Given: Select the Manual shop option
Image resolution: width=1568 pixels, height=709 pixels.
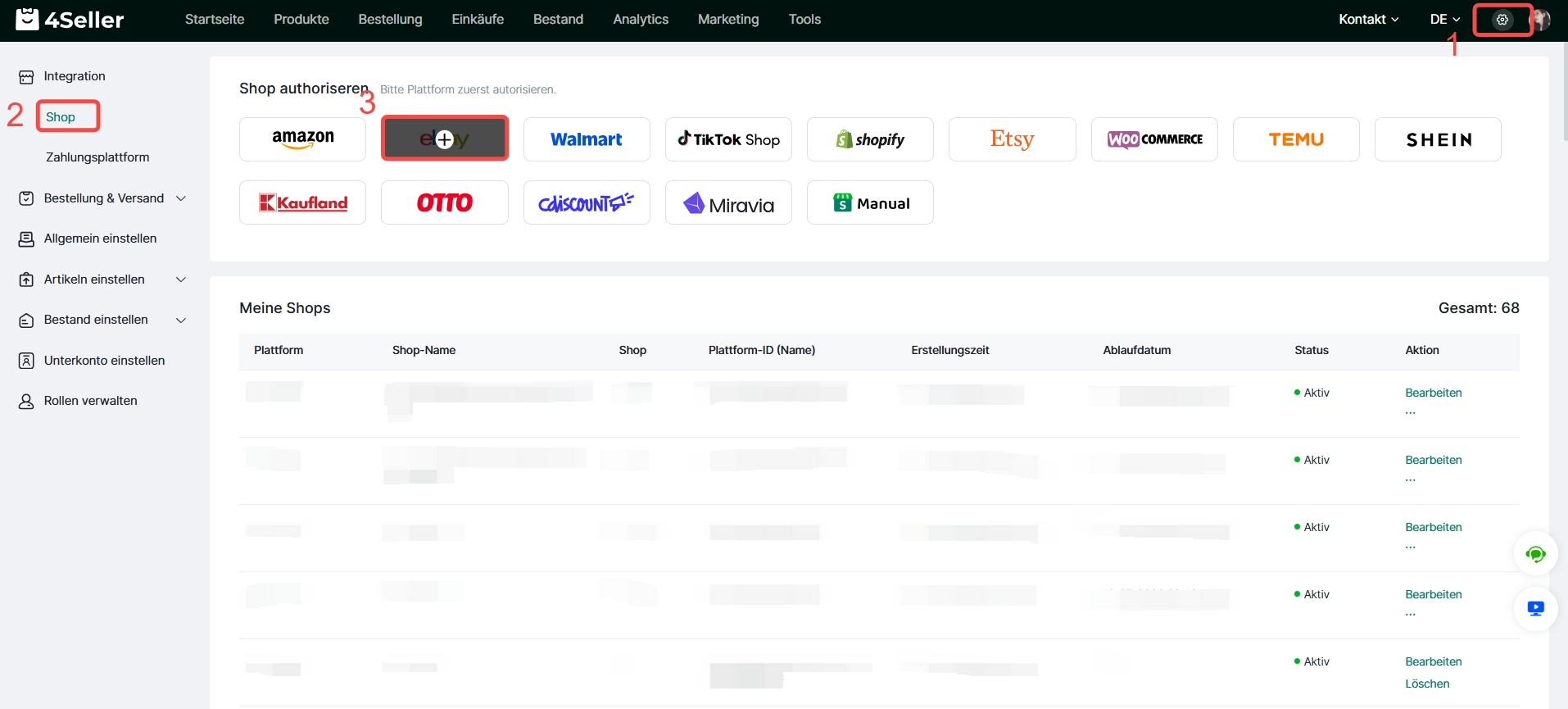Looking at the screenshot, I should (x=870, y=202).
